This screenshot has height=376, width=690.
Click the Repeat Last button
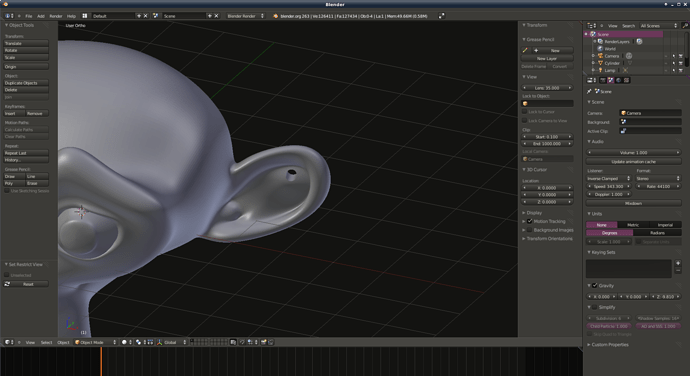tap(26, 153)
